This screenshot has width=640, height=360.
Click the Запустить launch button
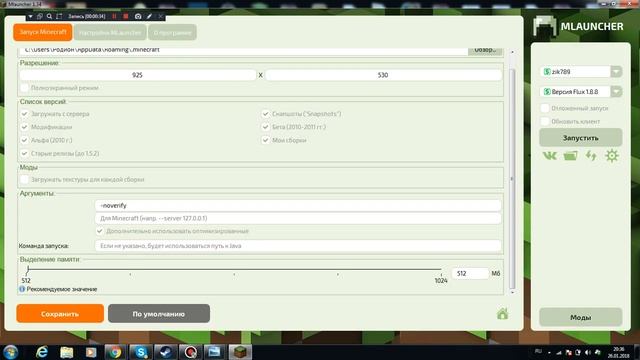(580, 138)
